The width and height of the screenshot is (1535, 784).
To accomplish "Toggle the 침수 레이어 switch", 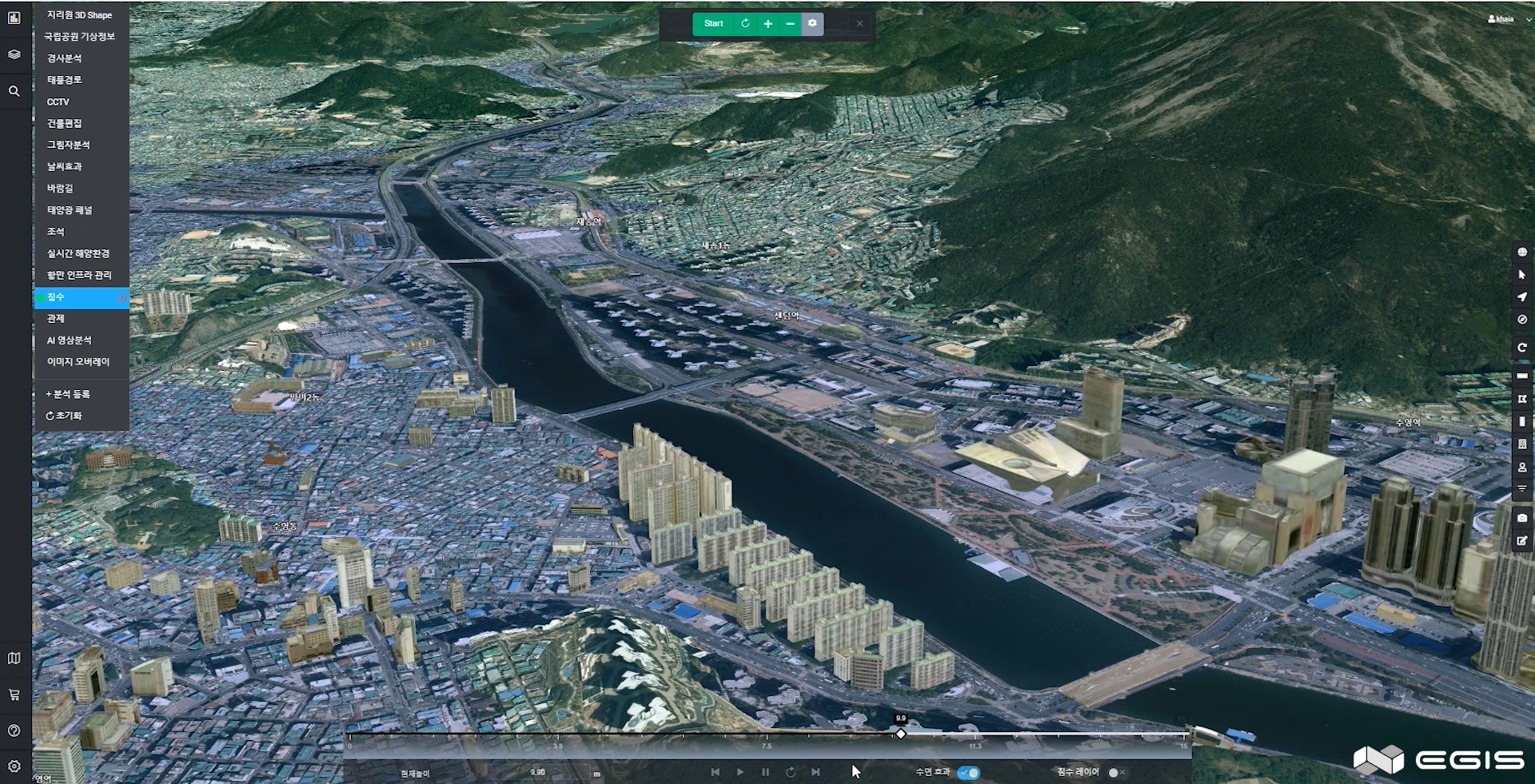I will [1117, 773].
